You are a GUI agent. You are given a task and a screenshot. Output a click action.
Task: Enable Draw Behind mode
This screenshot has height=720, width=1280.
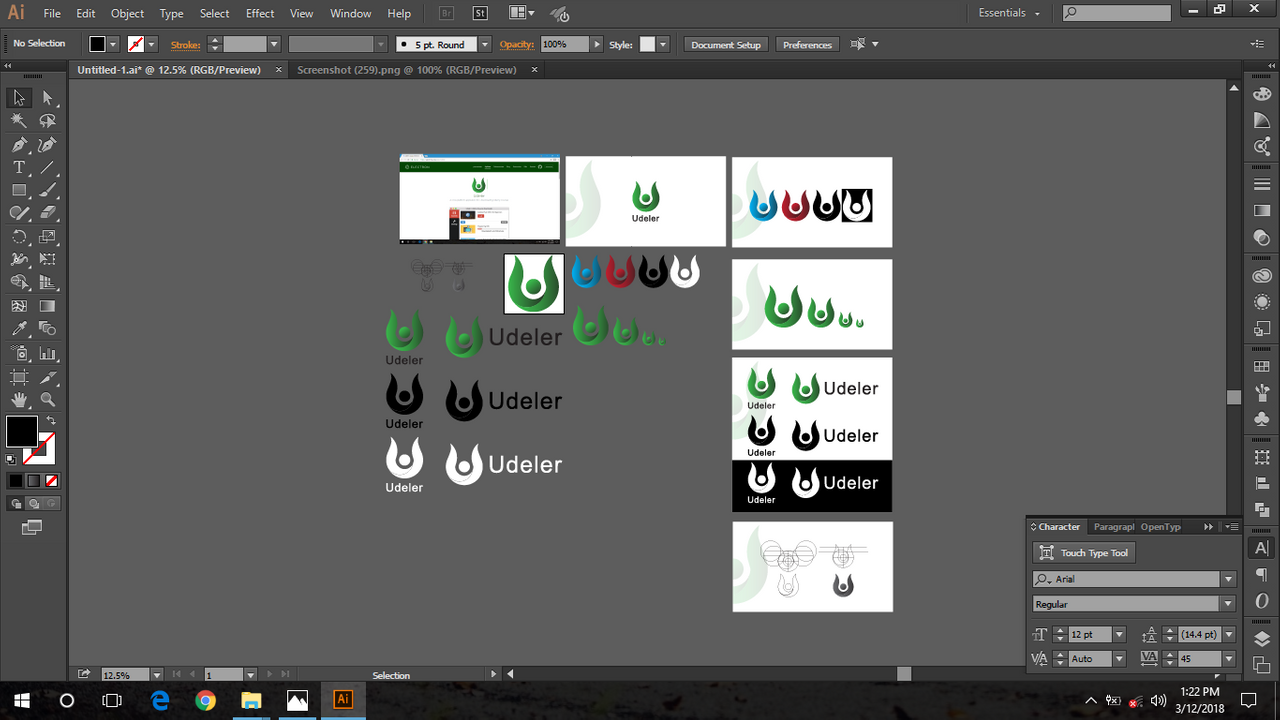click(34, 503)
